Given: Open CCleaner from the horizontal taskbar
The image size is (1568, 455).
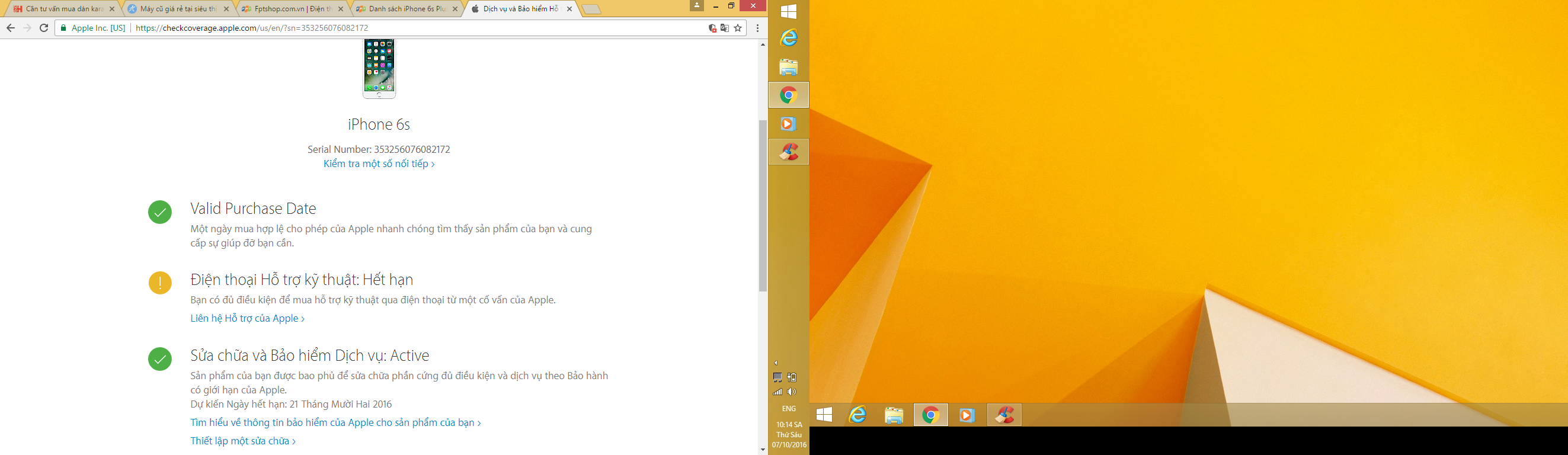Looking at the screenshot, I should (1004, 415).
